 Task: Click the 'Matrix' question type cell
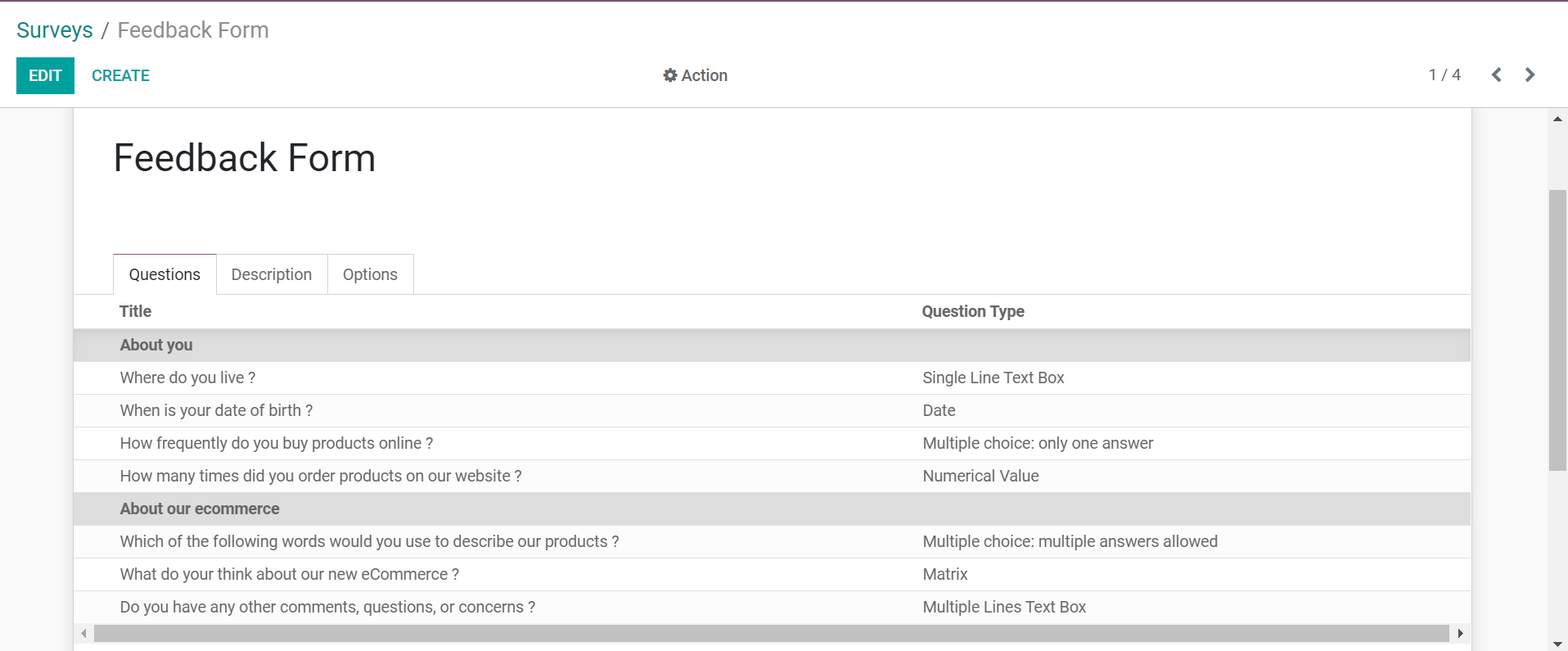945,574
